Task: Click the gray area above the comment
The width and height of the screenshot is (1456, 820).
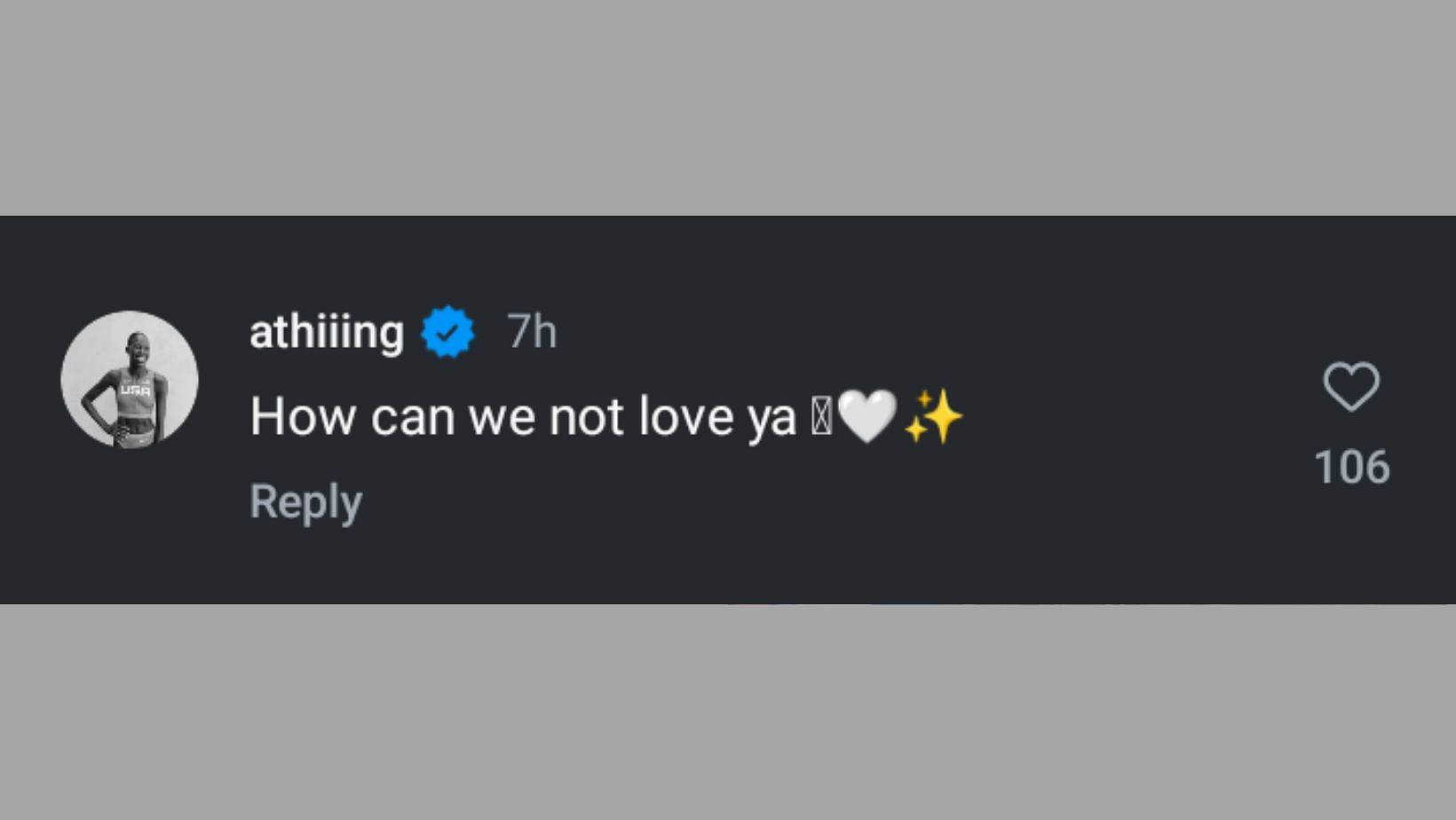Action: tap(728, 106)
